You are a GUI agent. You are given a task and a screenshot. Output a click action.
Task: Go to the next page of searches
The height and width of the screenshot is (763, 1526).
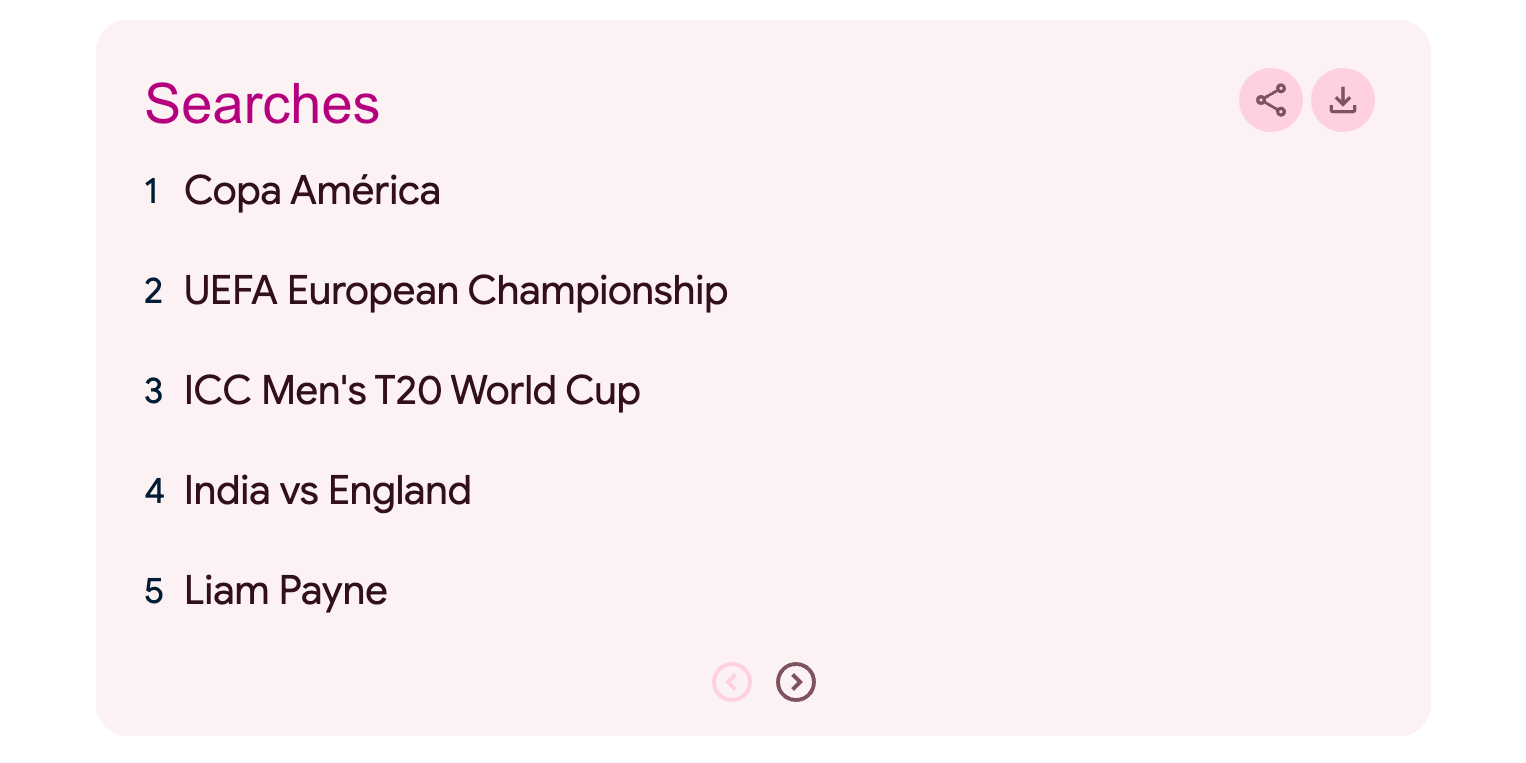(795, 682)
